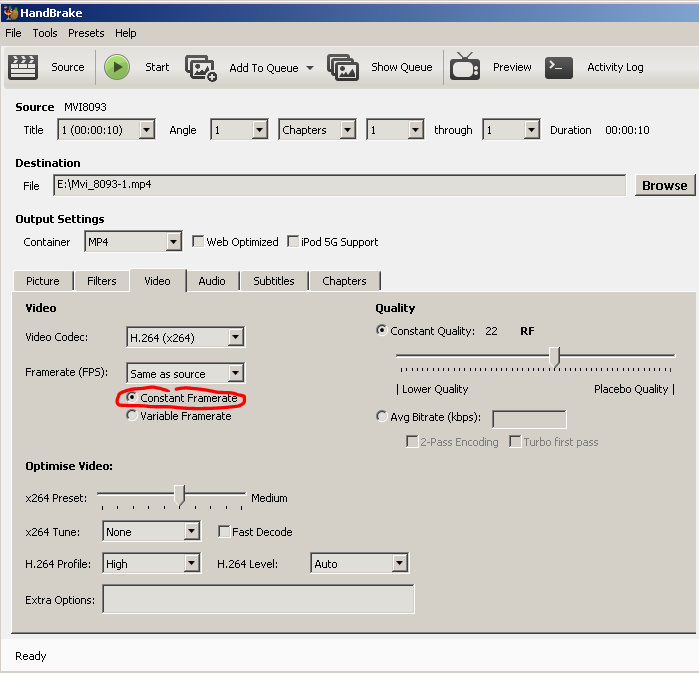The height and width of the screenshot is (673, 699).
Task: Toggle the 2-Pass Encoding checkbox
Action: [412, 442]
